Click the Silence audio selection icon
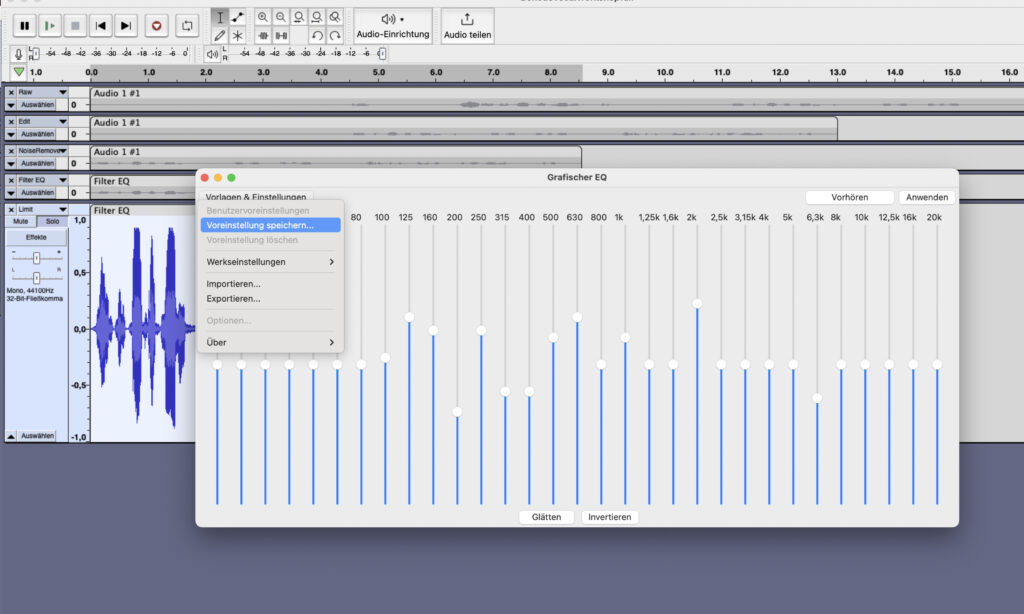This screenshot has height=614, width=1024. pos(281,35)
